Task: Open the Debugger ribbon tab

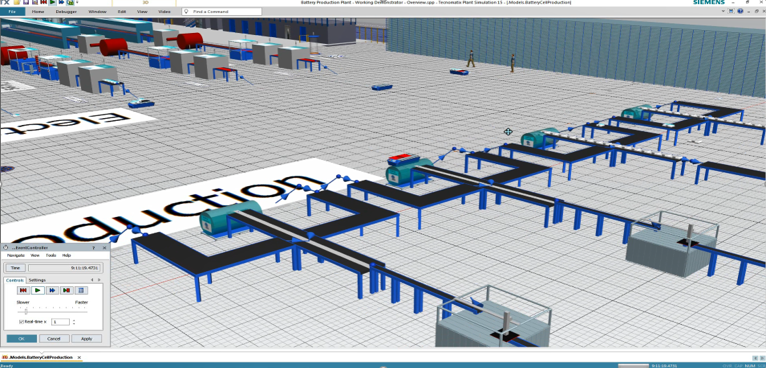Action: [x=66, y=11]
